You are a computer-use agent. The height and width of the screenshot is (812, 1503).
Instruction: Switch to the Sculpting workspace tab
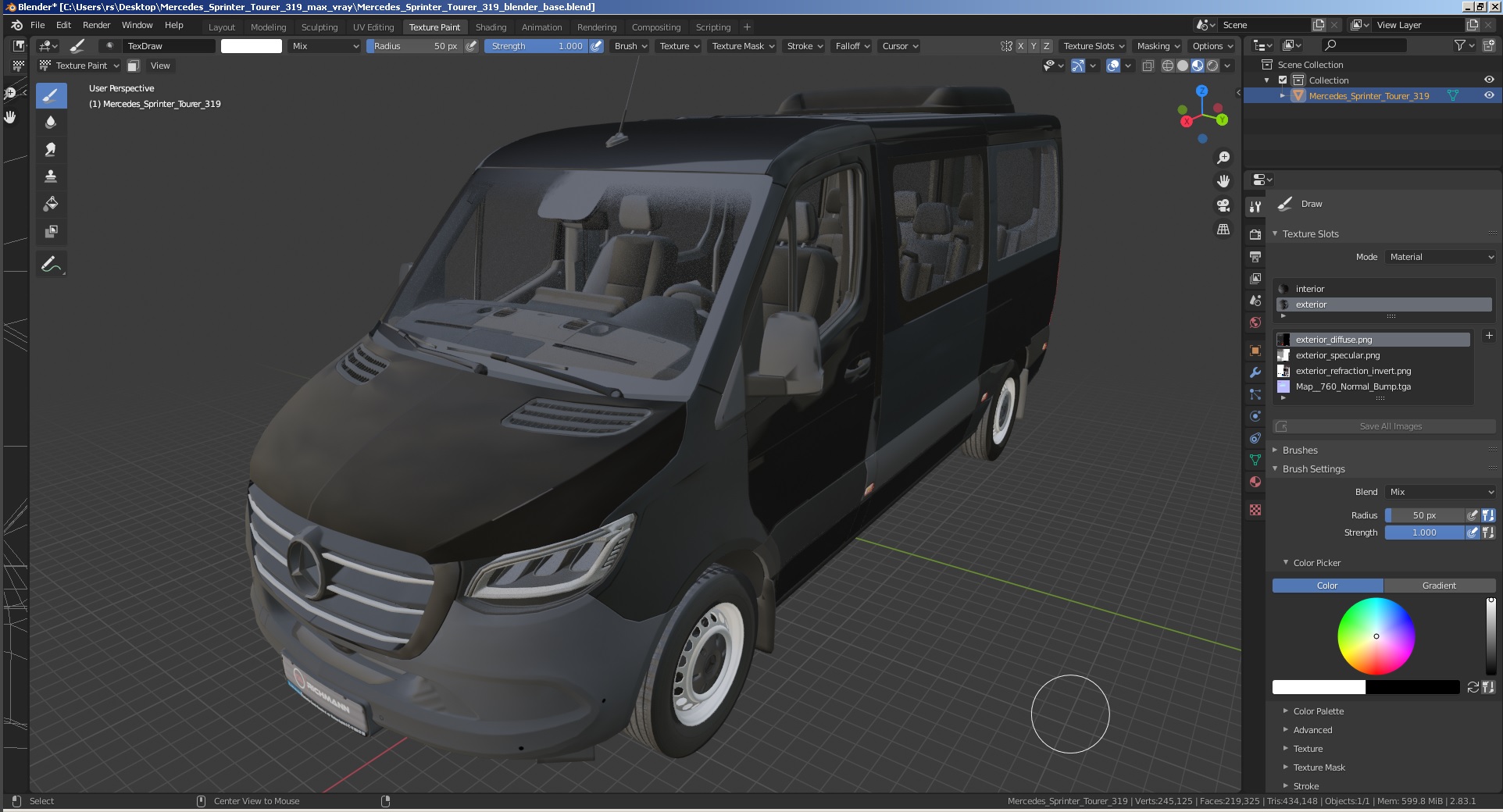[x=320, y=27]
